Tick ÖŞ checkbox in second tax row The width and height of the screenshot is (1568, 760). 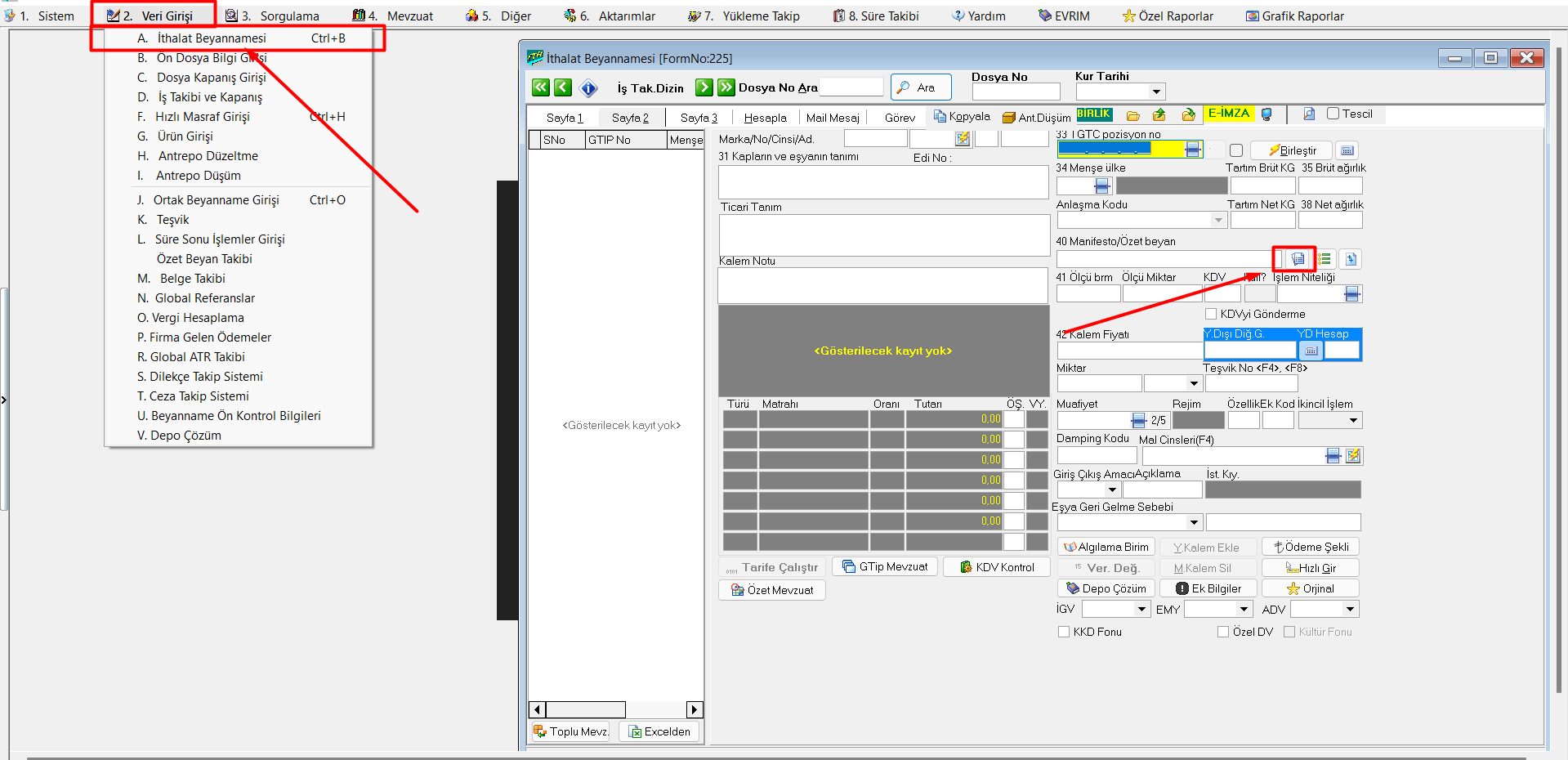(x=1014, y=440)
